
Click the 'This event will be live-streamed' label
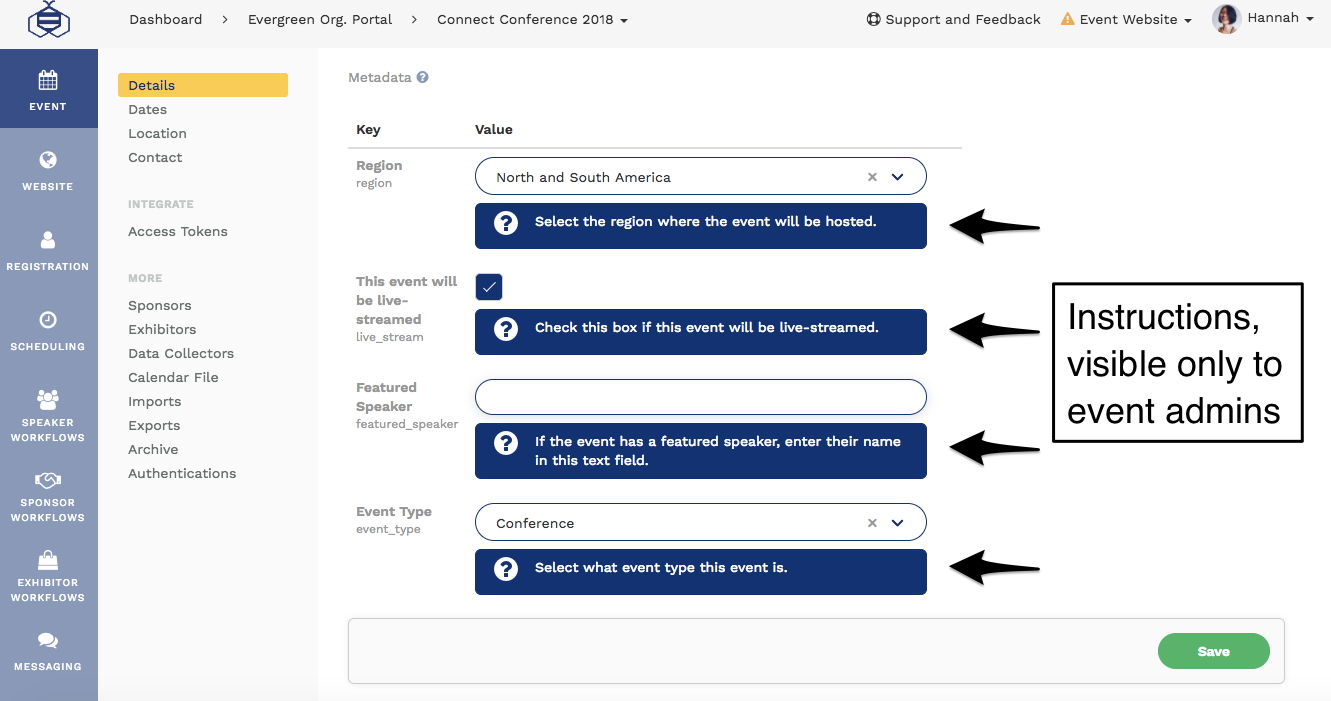click(406, 300)
